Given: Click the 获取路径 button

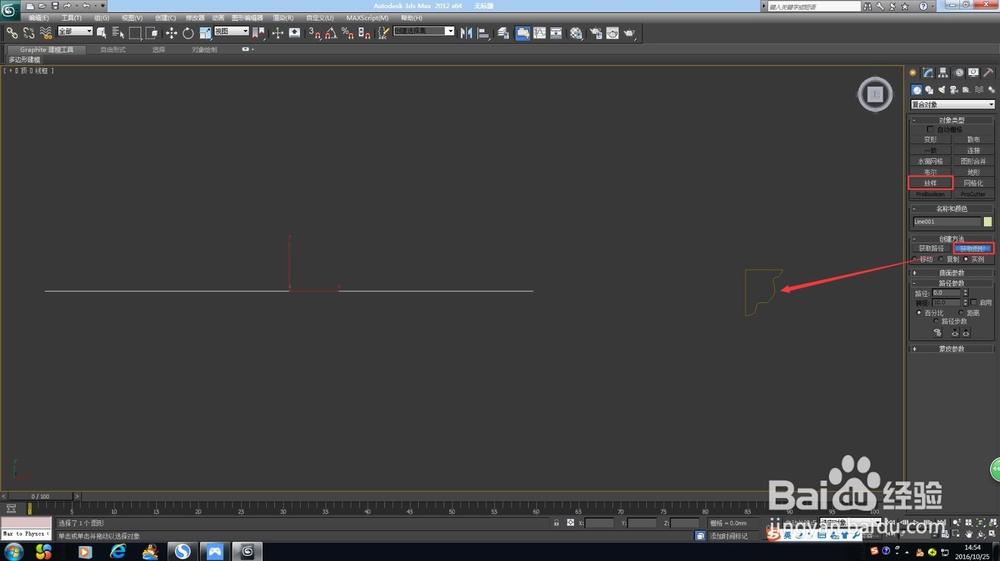Looking at the screenshot, I should [931, 249].
